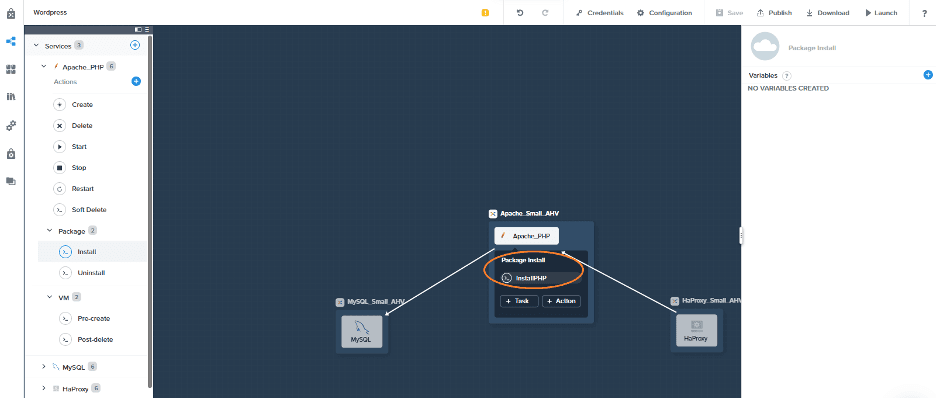The image size is (936, 398).
Task: Click the MySQL_Small_AHV substrate icon
Action: 340,302
